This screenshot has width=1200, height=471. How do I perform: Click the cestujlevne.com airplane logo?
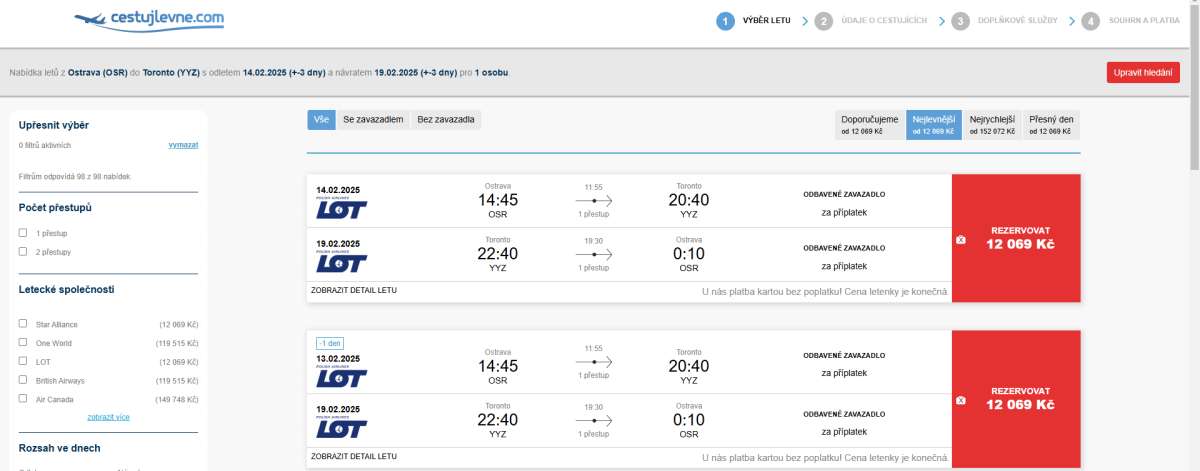pos(150,20)
